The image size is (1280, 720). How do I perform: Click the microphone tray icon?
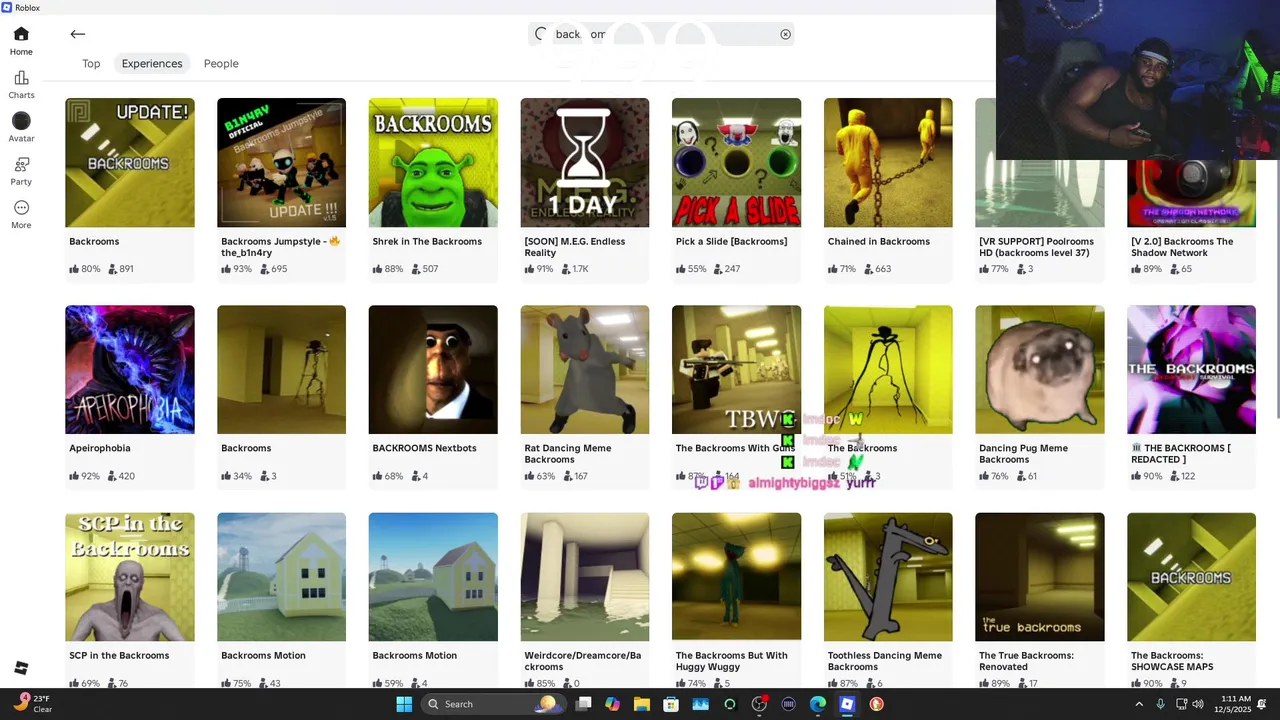pos(1160,704)
